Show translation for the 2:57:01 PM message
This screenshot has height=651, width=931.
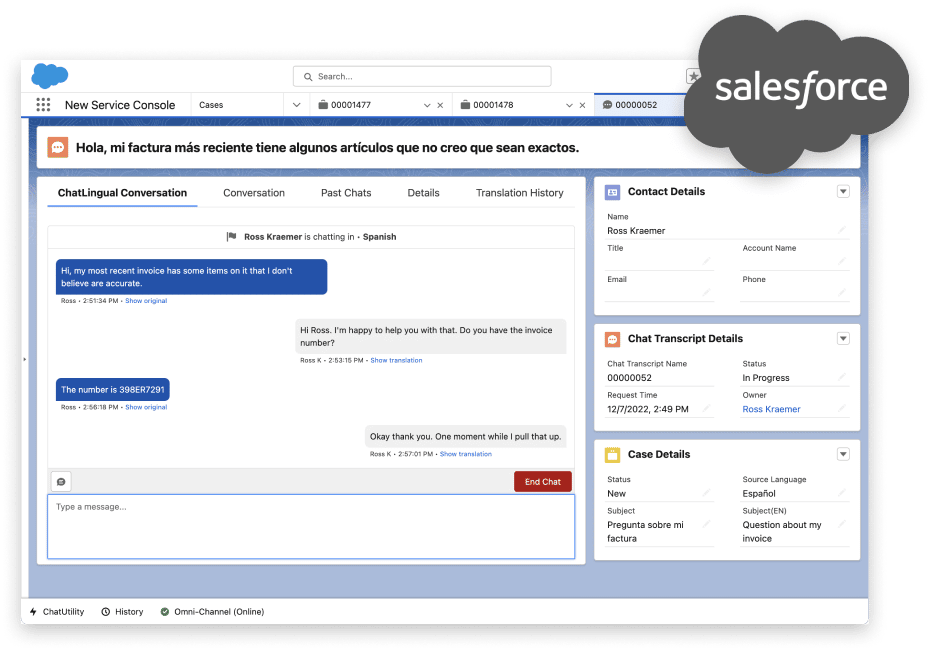point(466,454)
